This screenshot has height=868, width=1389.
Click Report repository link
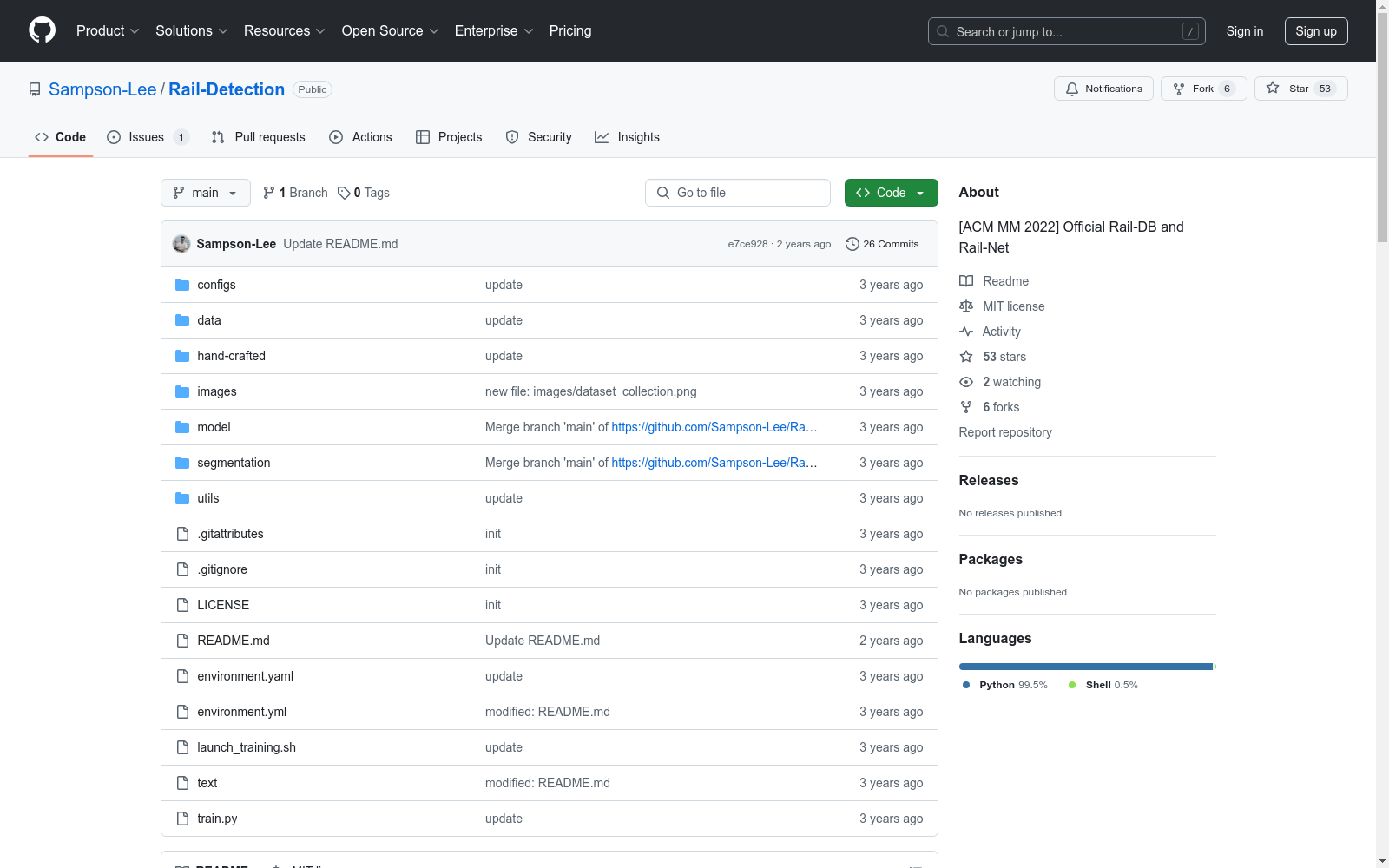tap(1005, 432)
